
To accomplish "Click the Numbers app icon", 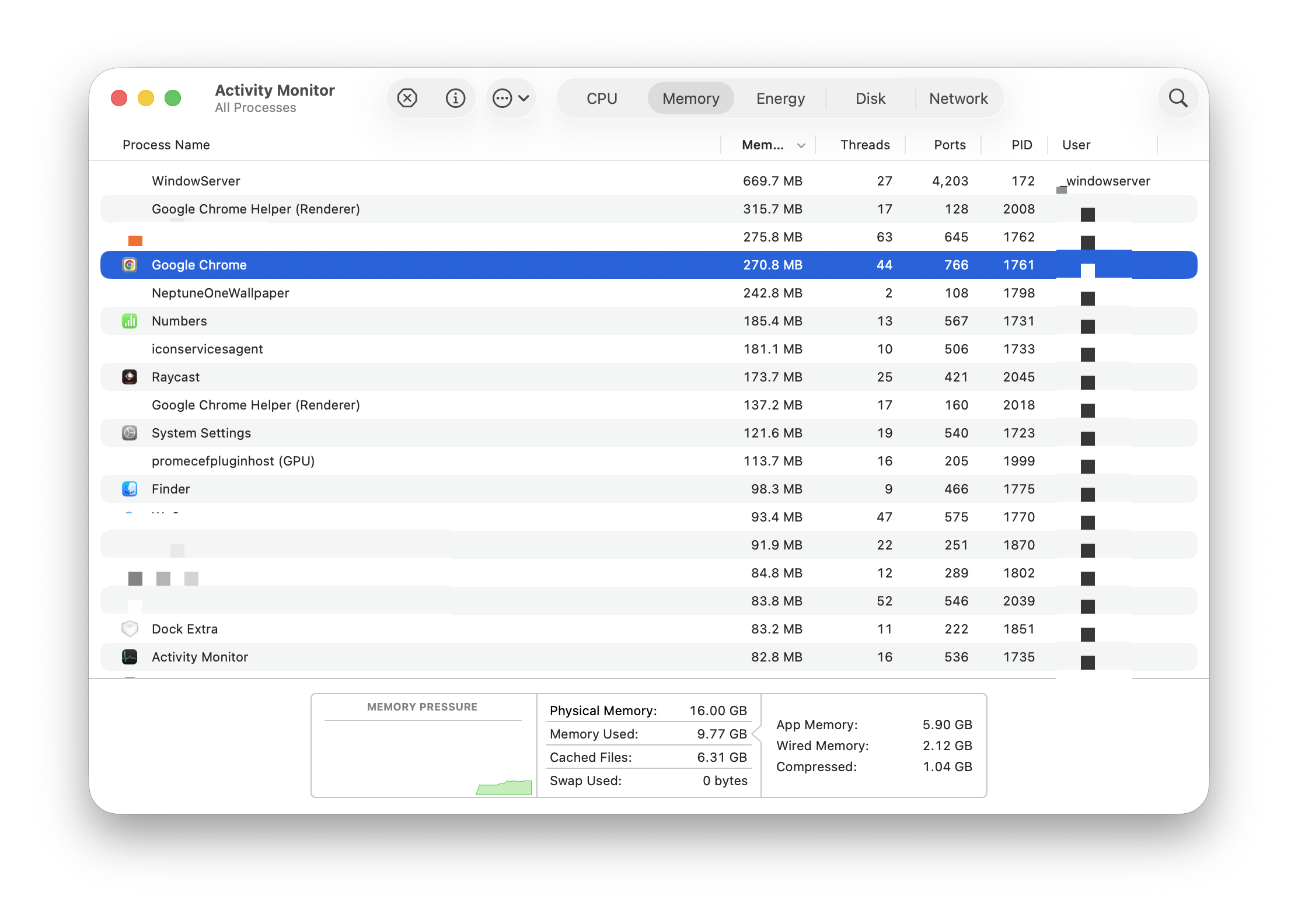I will pyautogui.click(x=130, y=321).
